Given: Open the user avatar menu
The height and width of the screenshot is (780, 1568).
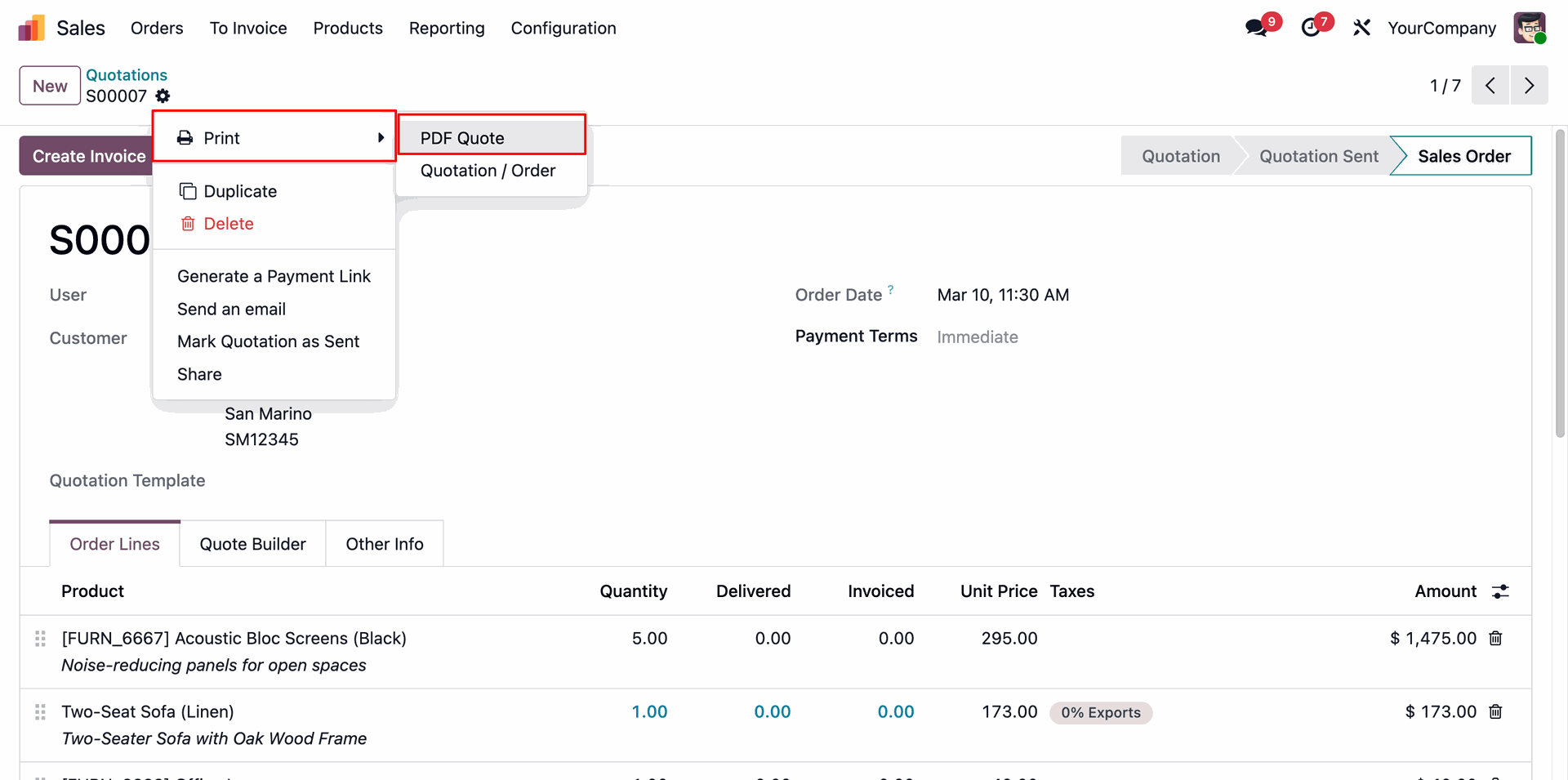Looking at the screenshot, I should click(1529, 28).
